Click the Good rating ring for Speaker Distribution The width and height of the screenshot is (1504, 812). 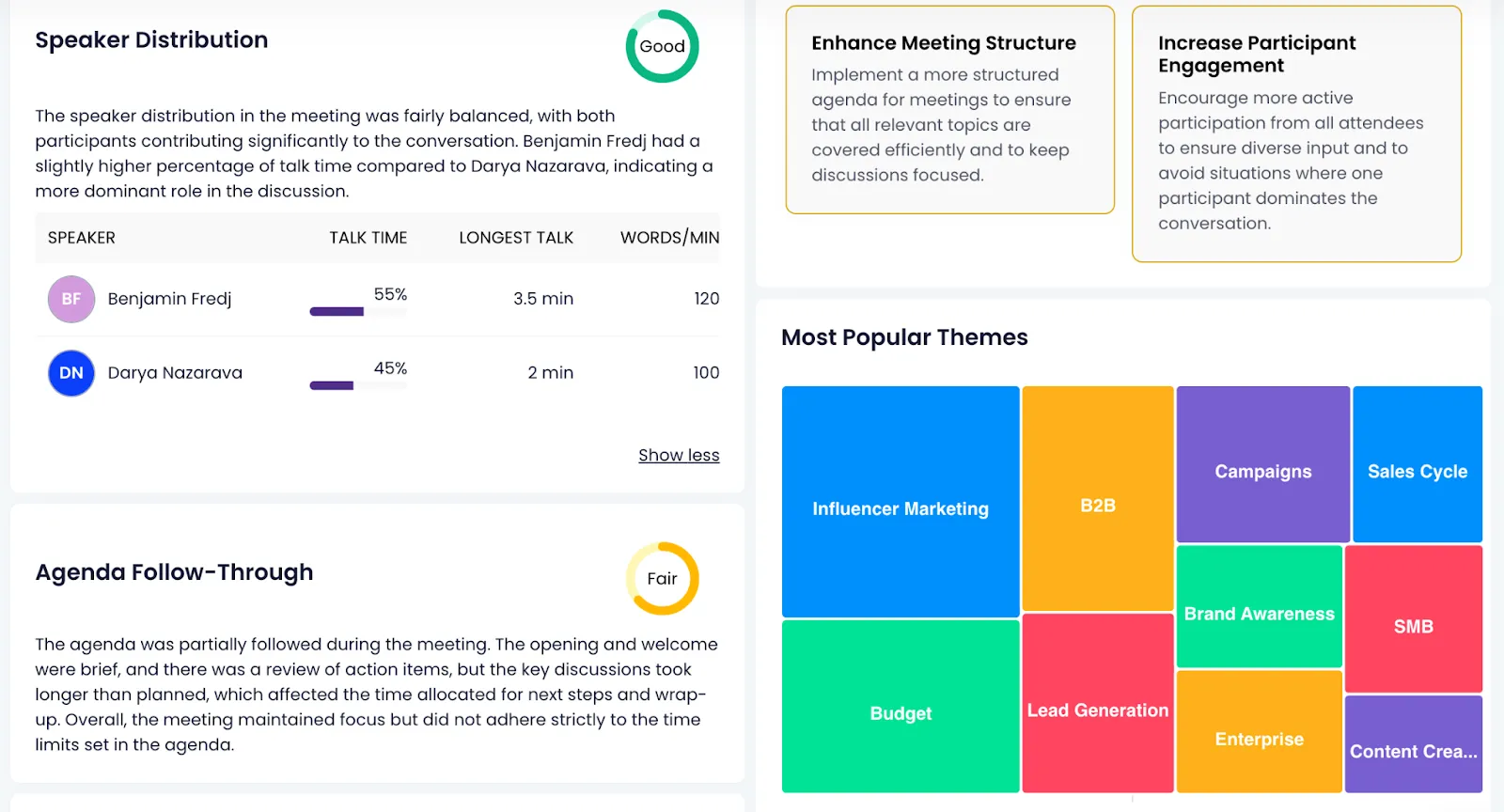coord(662,46)
